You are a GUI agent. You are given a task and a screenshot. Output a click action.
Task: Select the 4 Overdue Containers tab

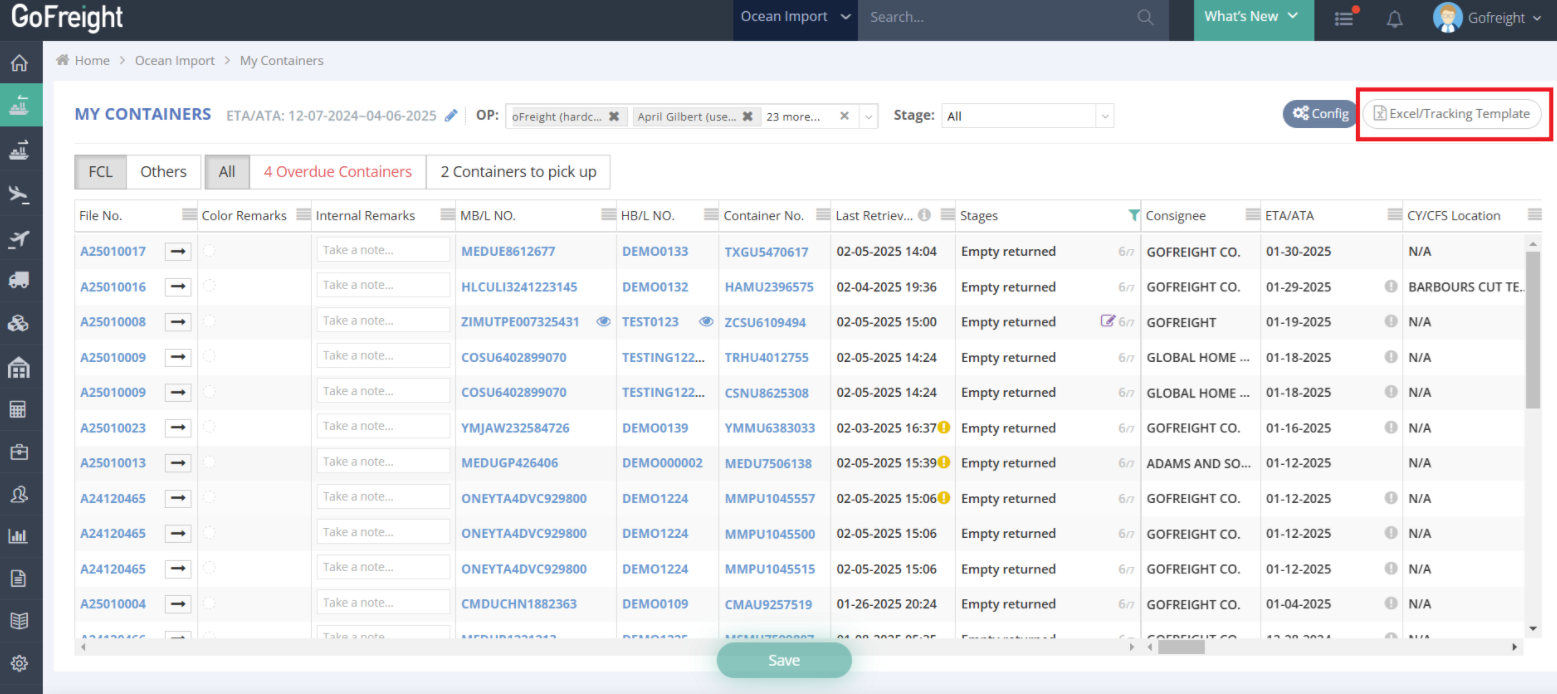click(x=337, y=172)
